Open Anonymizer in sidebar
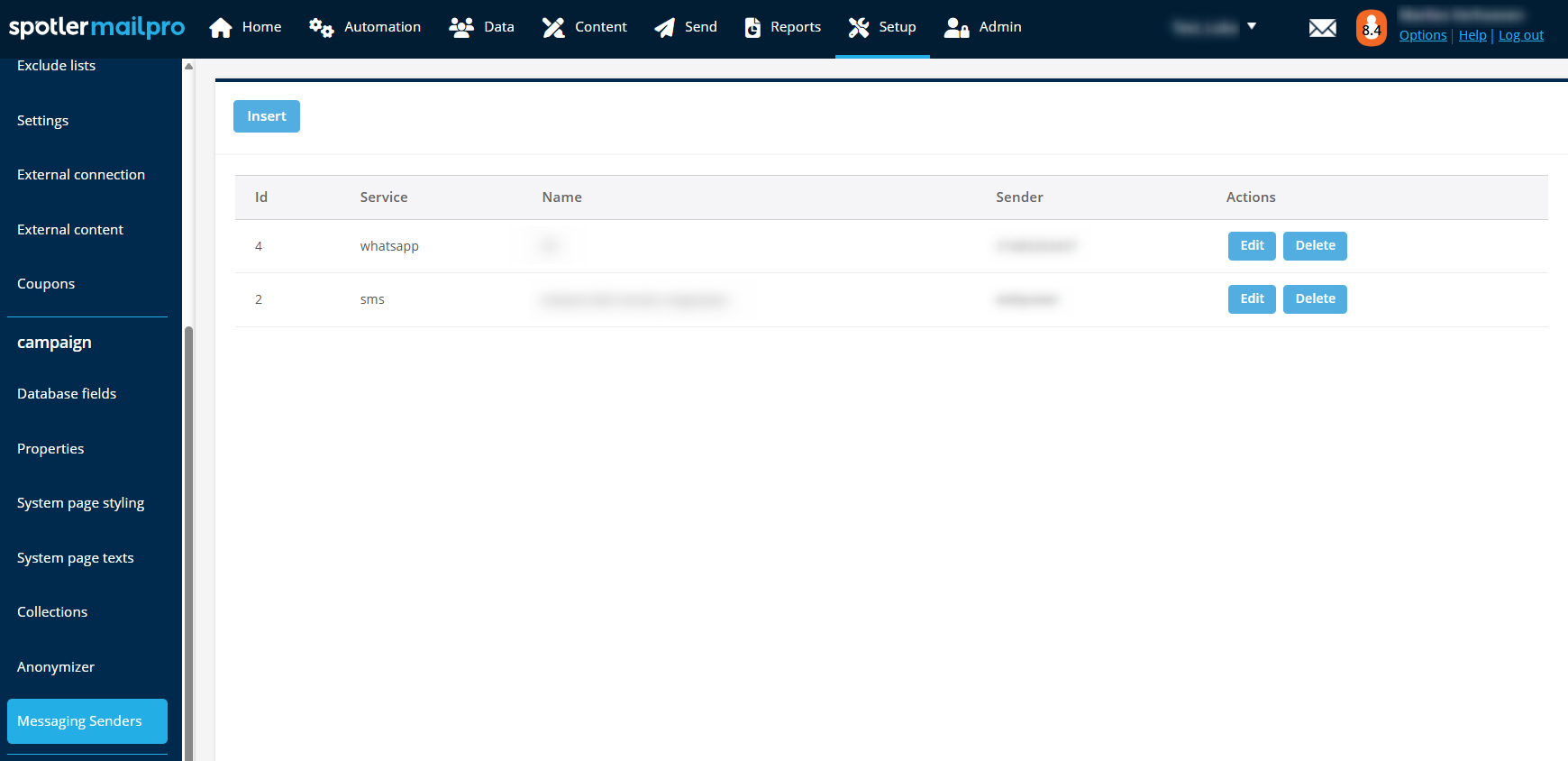This screenshot has width=1568, height=761. 56,667
